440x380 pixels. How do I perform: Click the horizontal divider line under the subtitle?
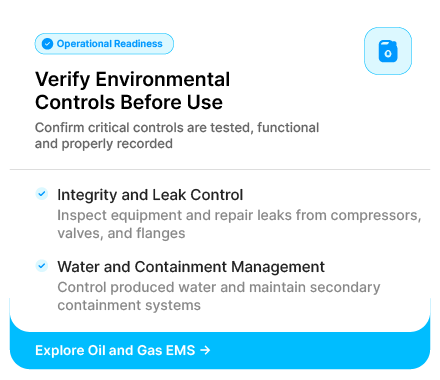220,169
